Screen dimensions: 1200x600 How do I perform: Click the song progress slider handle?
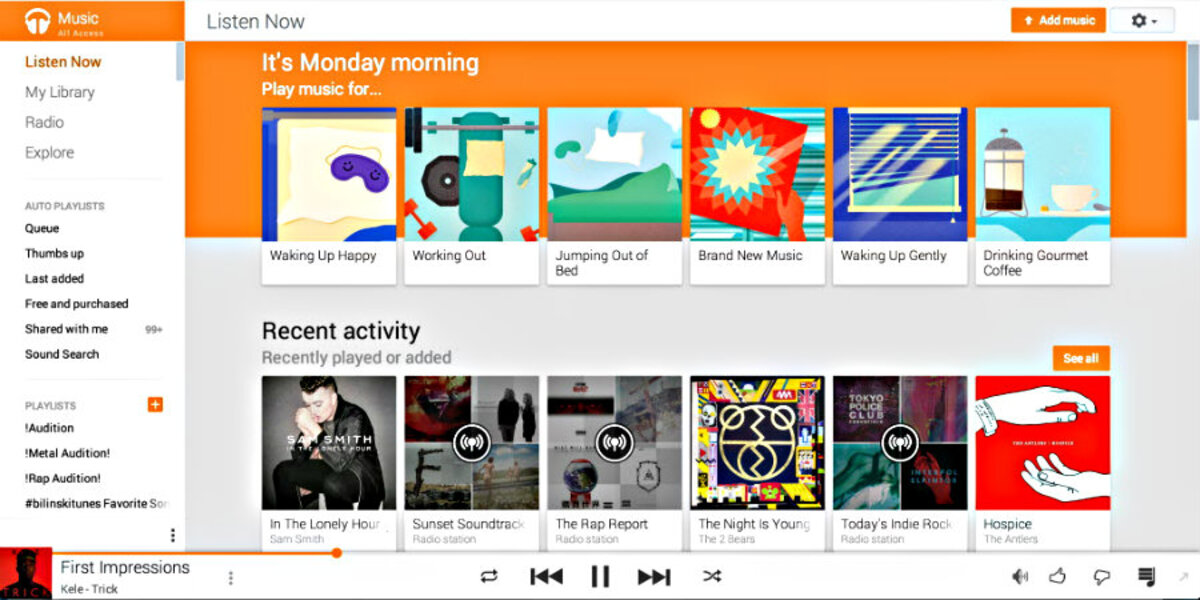337,552
